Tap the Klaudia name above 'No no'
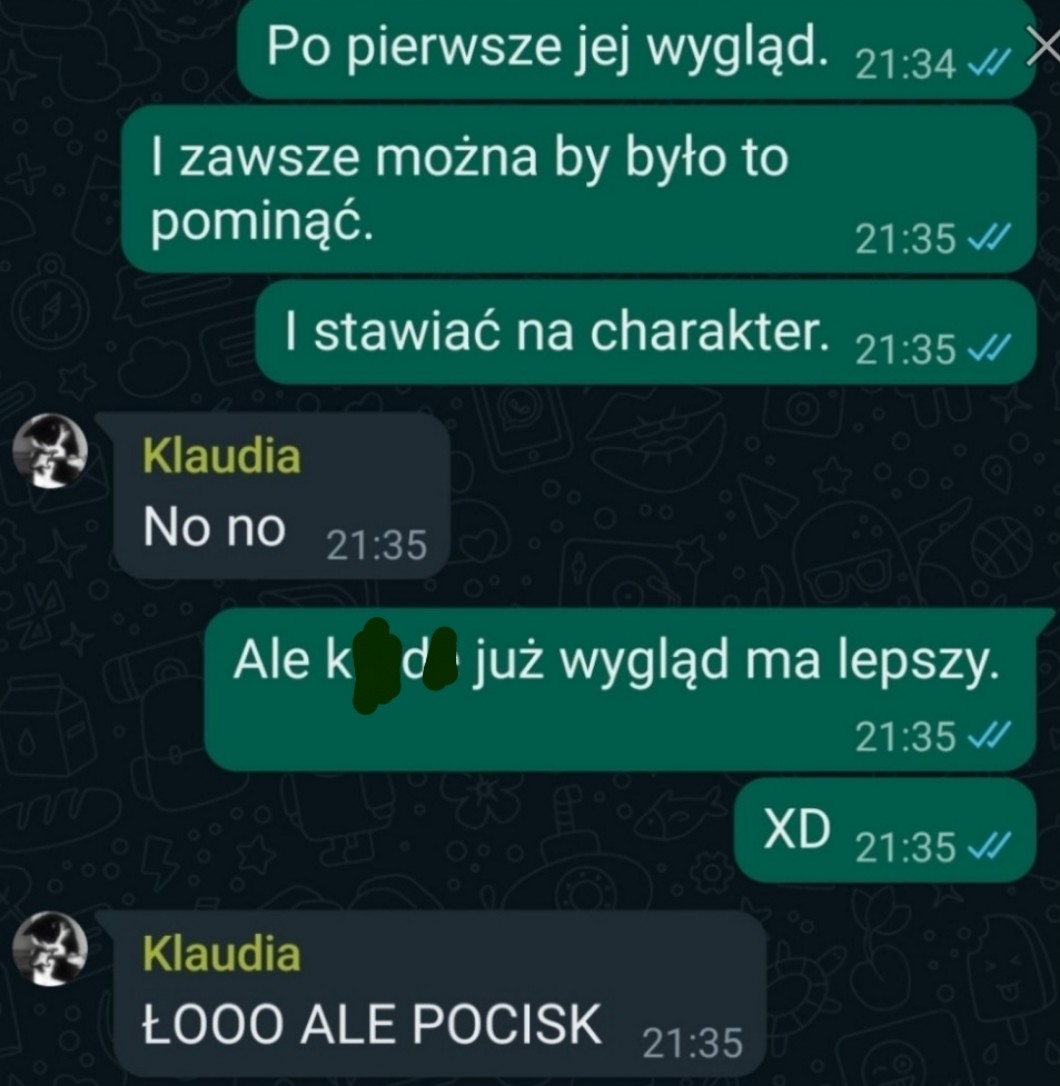The width and height of the screenshot is (1060, 1086). pyautogui.click(x=222, y=456)
